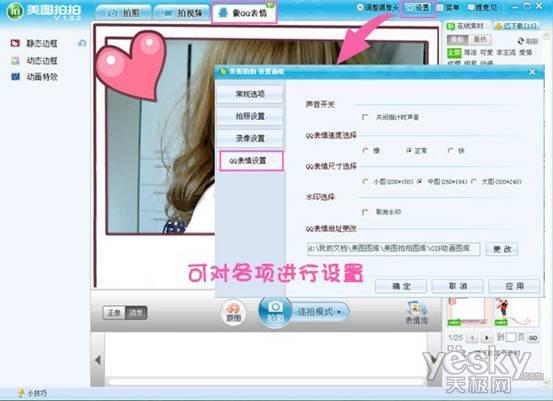Open 拍照设置 settings category
The image size is (553, 401).
pos(250,116)
